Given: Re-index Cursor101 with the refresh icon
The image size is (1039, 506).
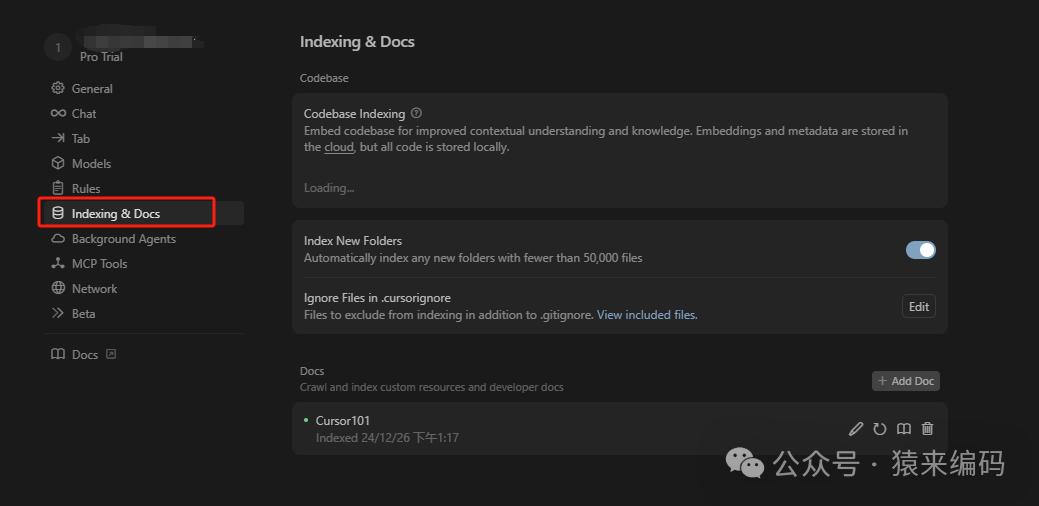Looking at the screenshot, I should point(880,429).
